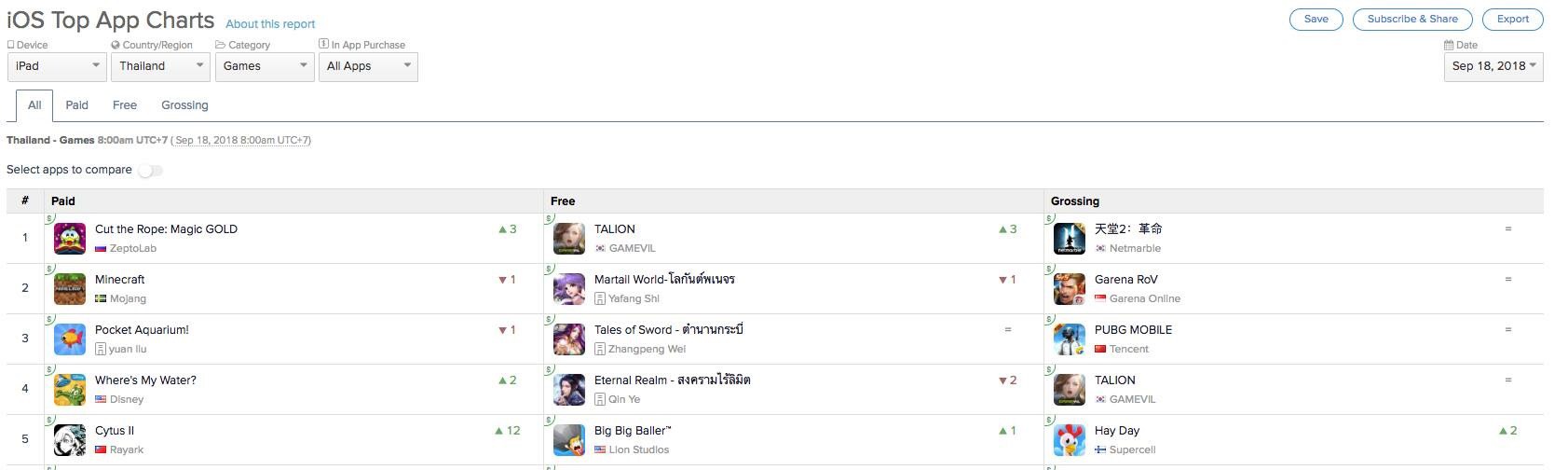Click the Garena RoV app icon

[1070, 289]
